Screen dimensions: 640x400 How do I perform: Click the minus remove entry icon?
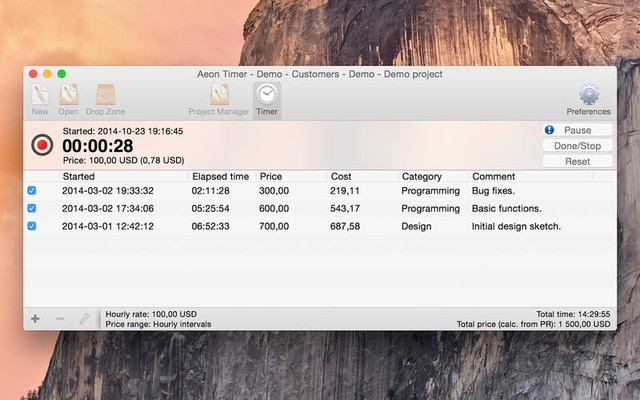coord(60,319)
